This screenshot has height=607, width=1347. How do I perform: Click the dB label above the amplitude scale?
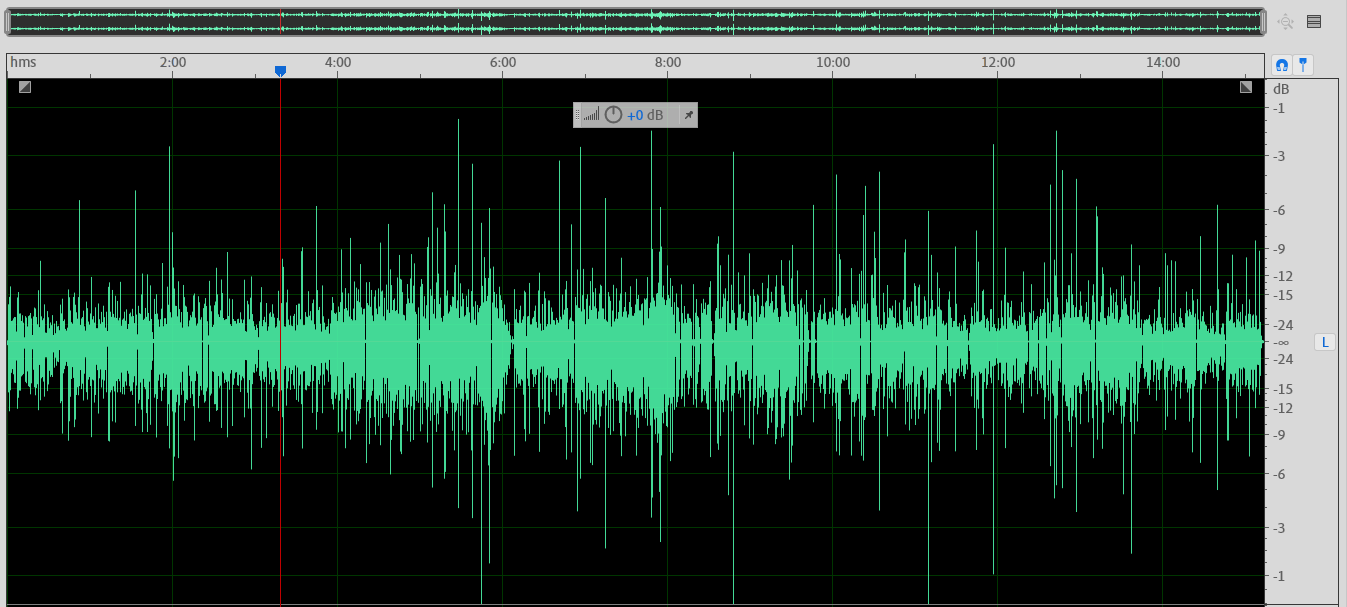click(1281, 88)
